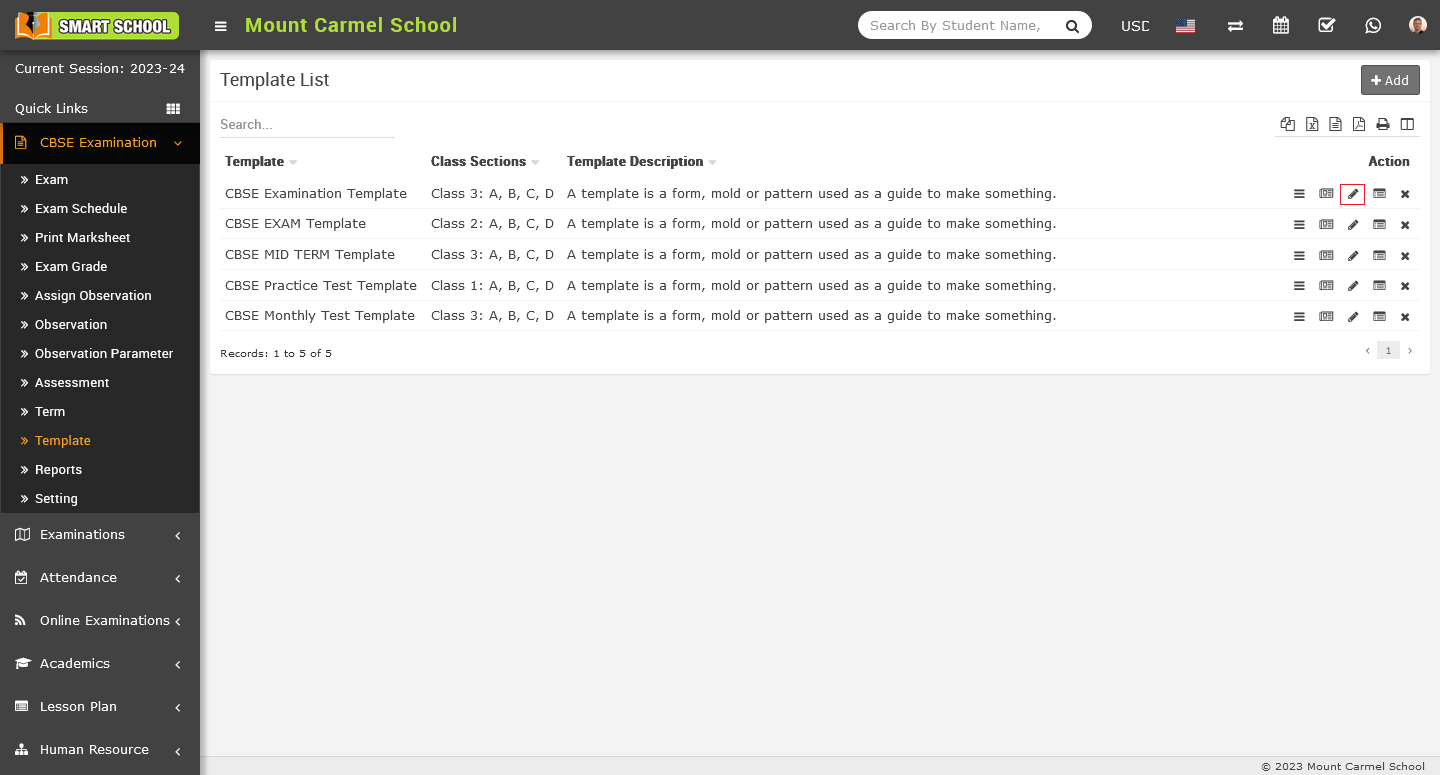The width and height of the screenshot is (1440, 775).
Task: Edit the CBSE Examination Template
Action: (x=1352, y=194)
